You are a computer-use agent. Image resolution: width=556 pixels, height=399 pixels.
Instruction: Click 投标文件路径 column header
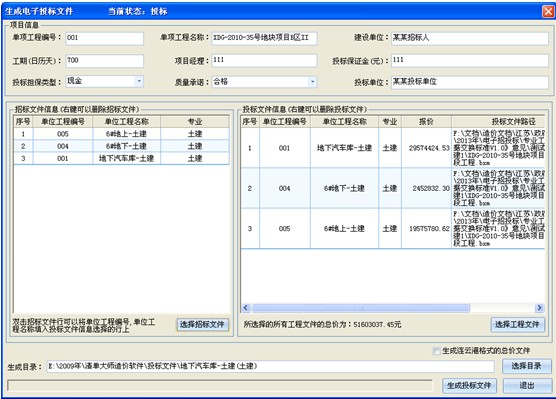pyautogui.click(x=498, y=122)
